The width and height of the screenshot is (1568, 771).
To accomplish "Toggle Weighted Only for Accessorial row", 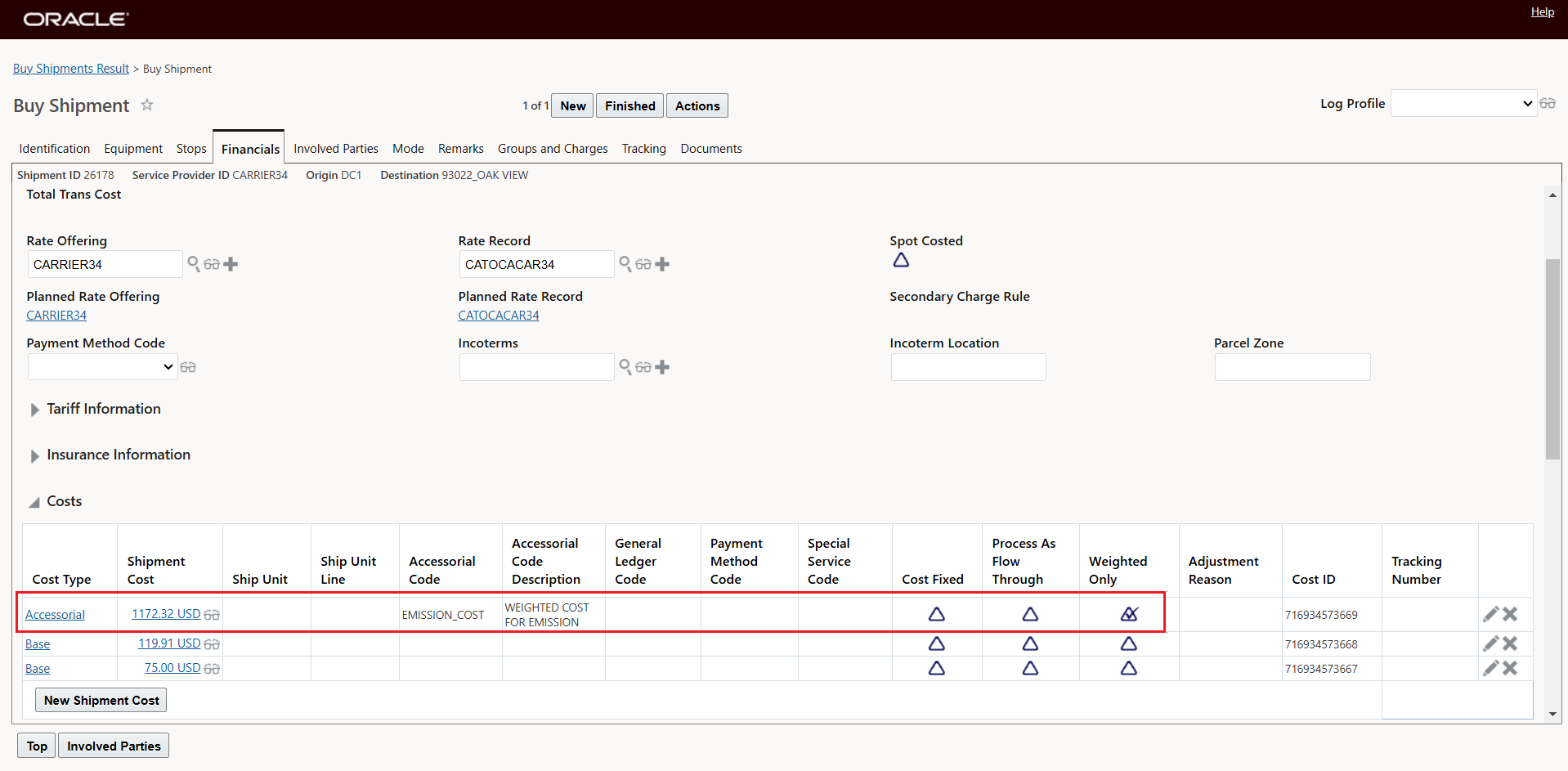I will click(x=1129, y=614).
